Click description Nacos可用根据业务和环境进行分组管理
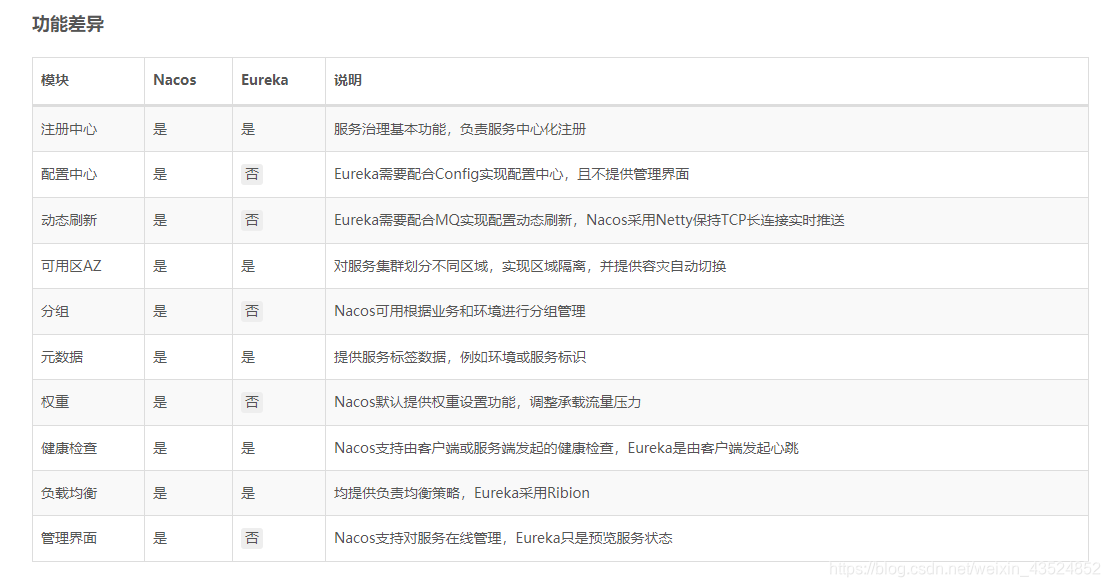This screenshot has height=587, width=1110. click(459, 311)
